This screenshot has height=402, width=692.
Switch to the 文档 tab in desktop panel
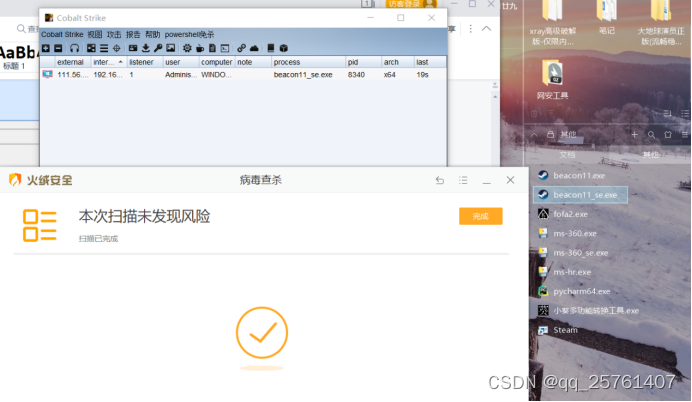[567, 154]
